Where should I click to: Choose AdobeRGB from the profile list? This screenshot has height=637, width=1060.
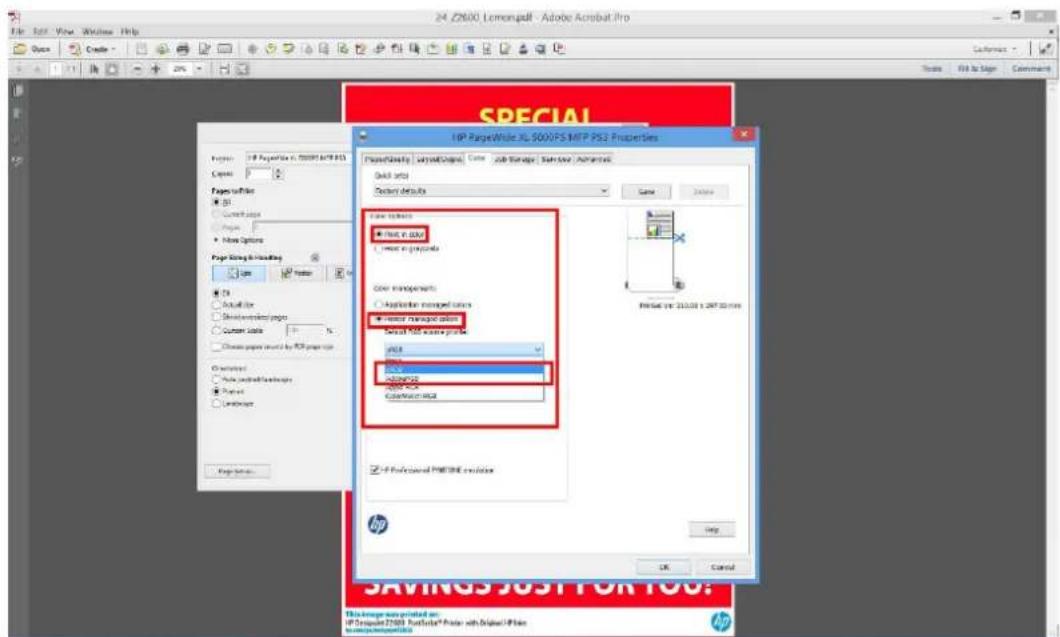[x=464, y=379]
